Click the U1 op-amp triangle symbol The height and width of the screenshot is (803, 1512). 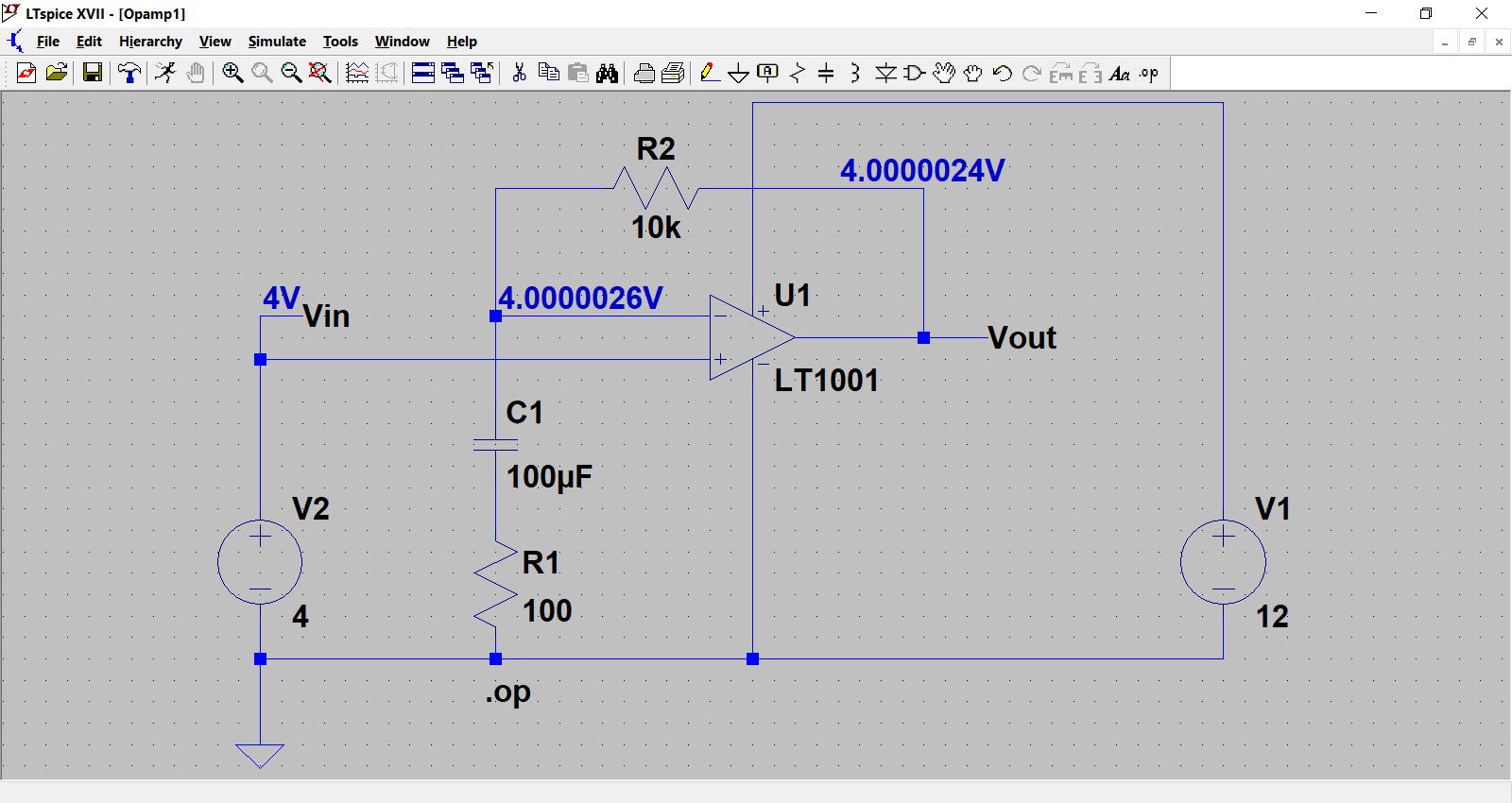(752, 337)
